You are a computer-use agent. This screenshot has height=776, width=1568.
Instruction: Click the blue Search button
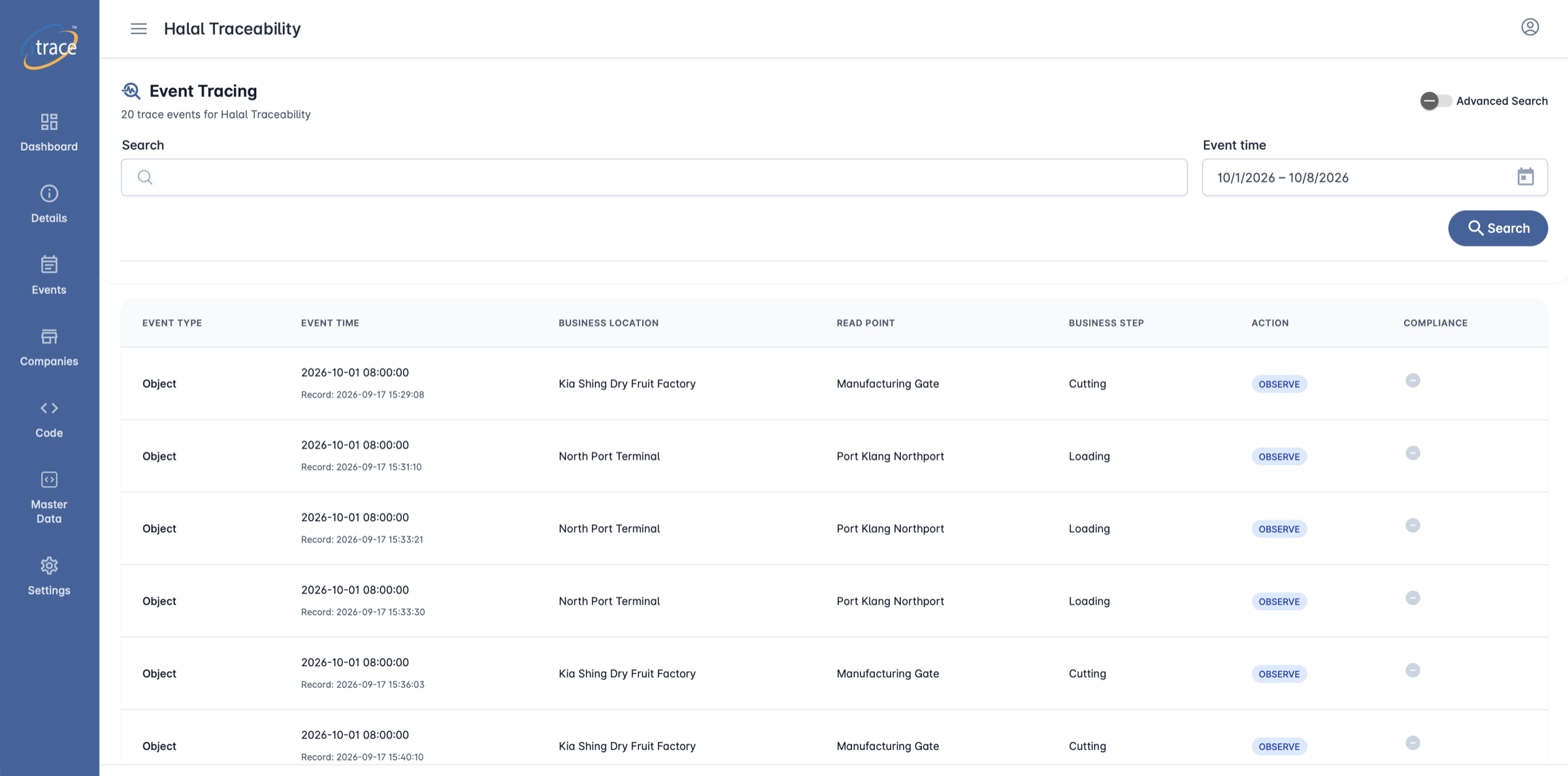(x=1497, y=228)
